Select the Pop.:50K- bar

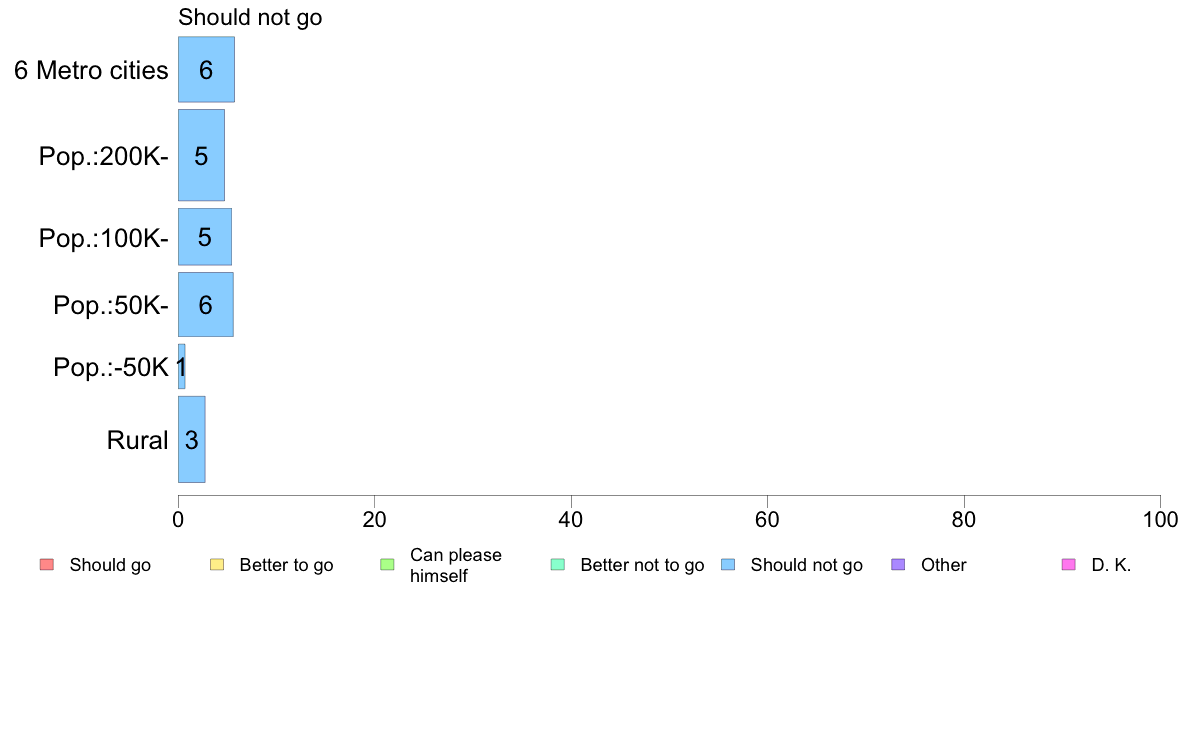205,305
